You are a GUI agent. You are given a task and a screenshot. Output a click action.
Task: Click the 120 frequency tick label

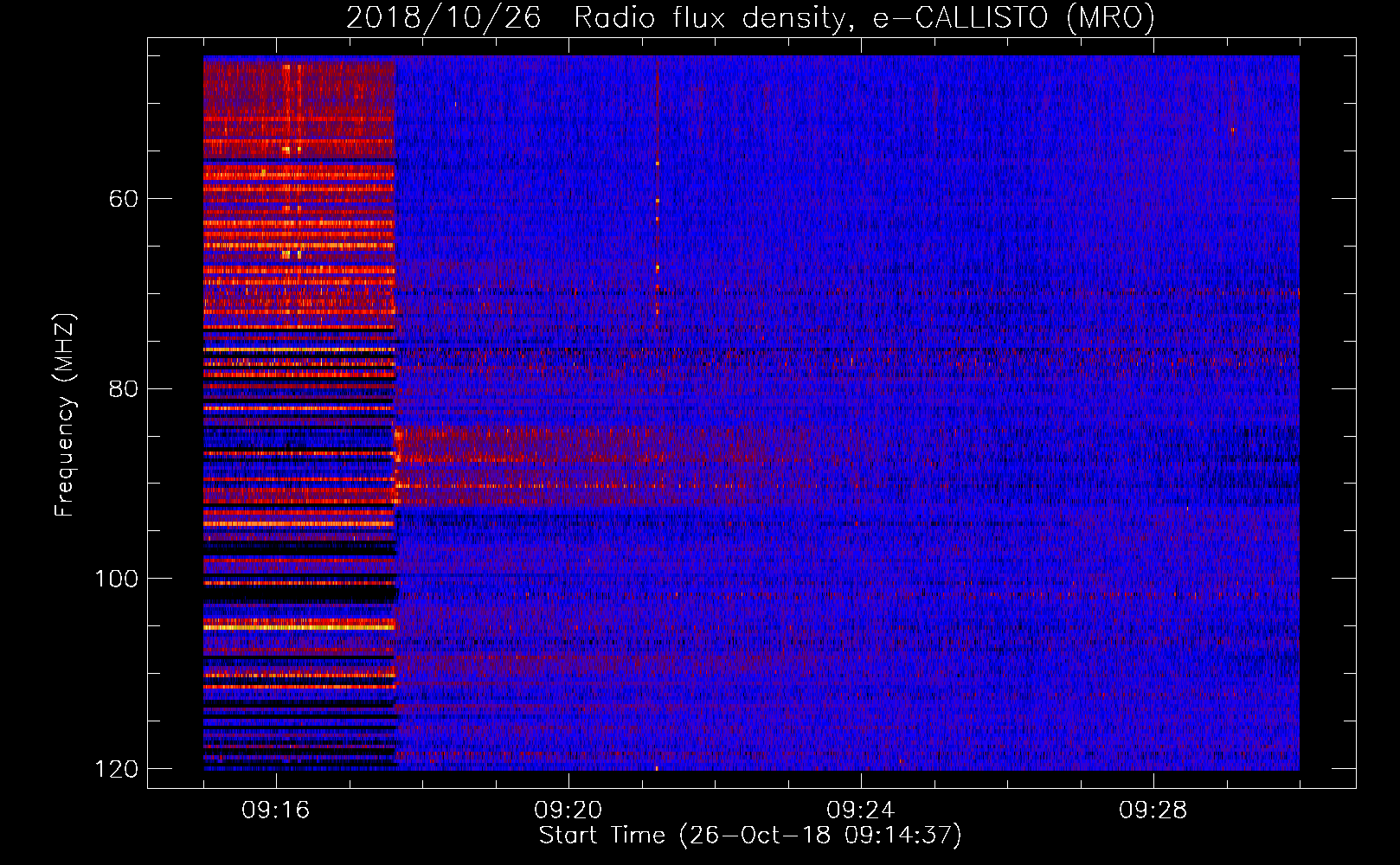coord(116,769)
